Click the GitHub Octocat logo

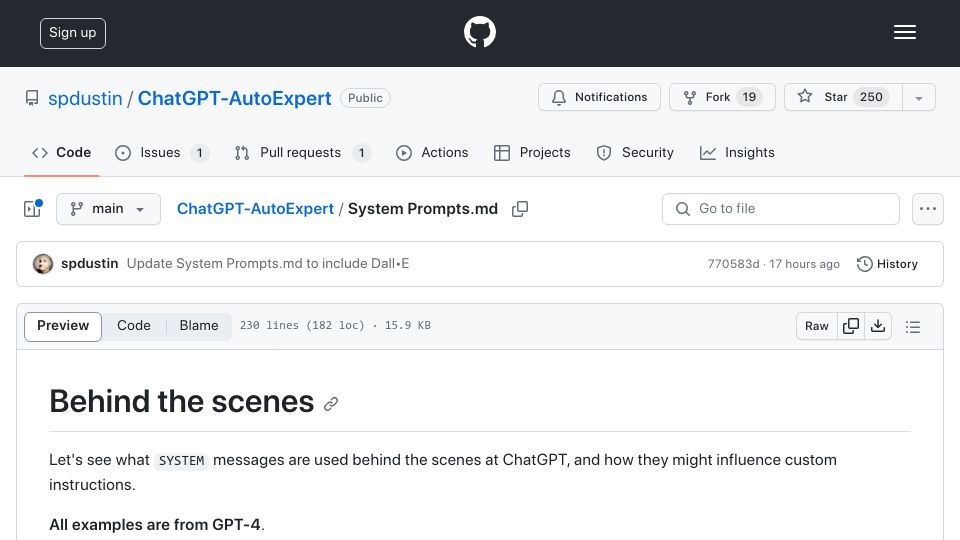point(479,32)
